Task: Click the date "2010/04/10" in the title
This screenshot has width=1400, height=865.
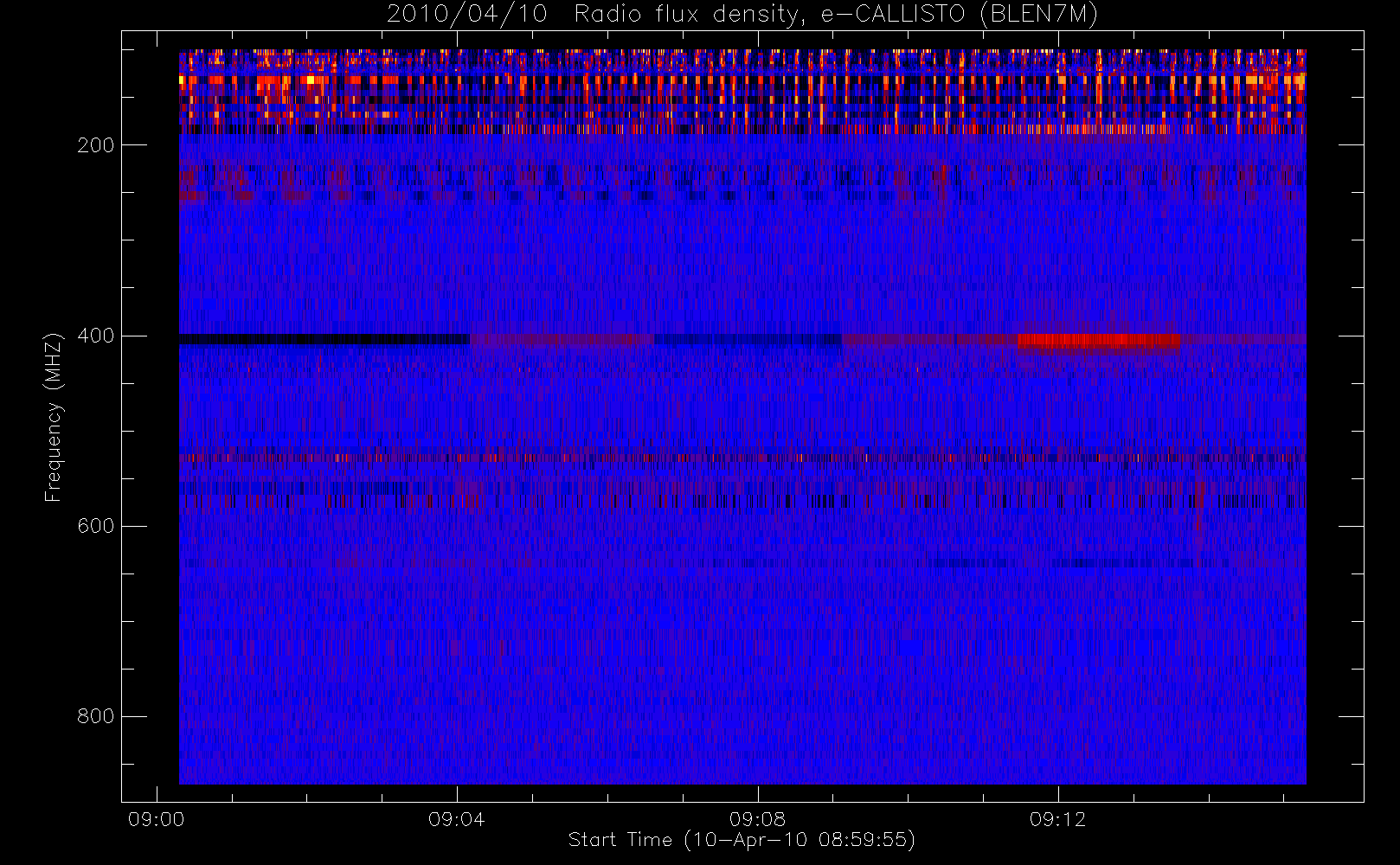Action: [467, 15]
